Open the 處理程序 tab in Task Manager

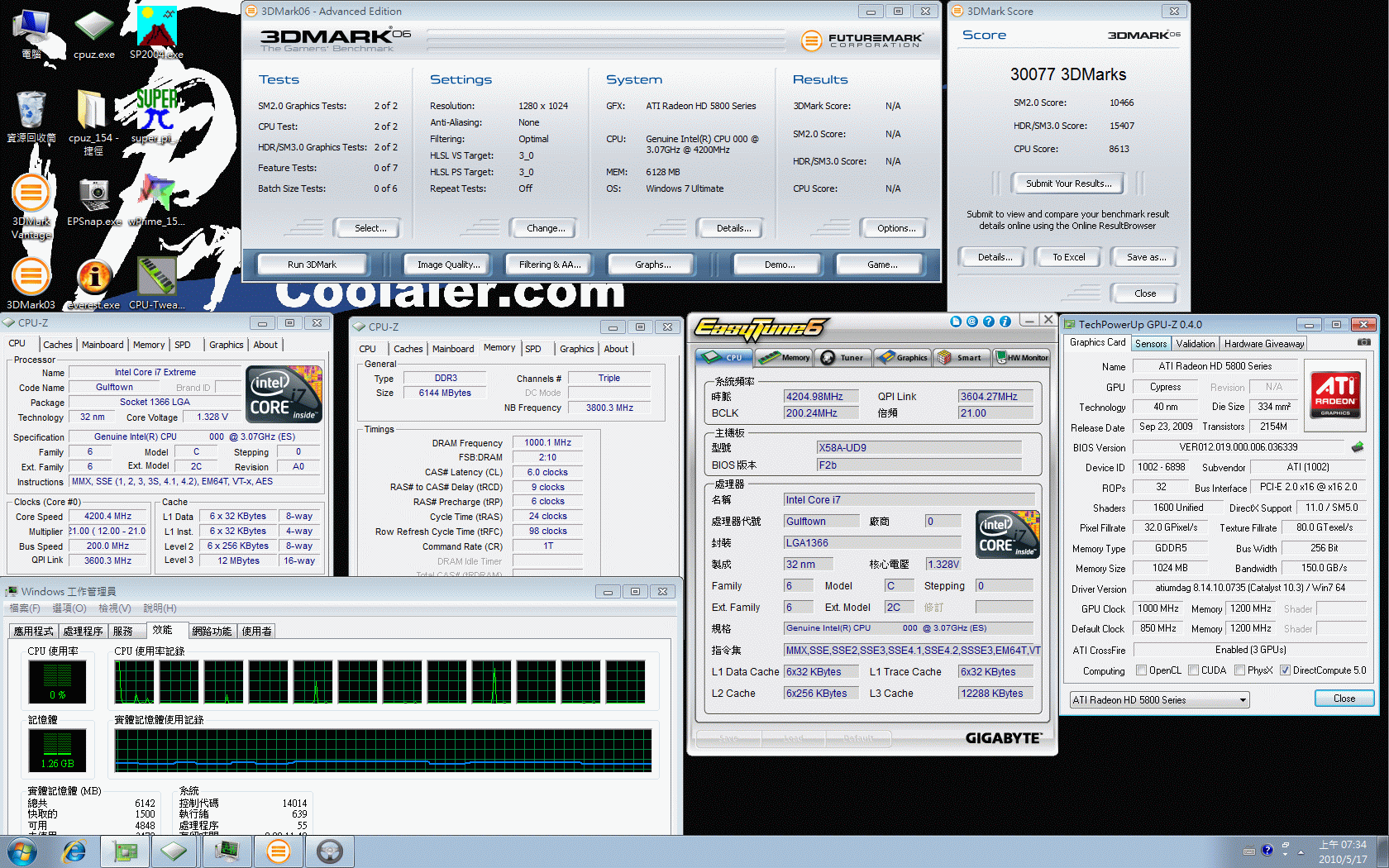(x=83, y=631)
